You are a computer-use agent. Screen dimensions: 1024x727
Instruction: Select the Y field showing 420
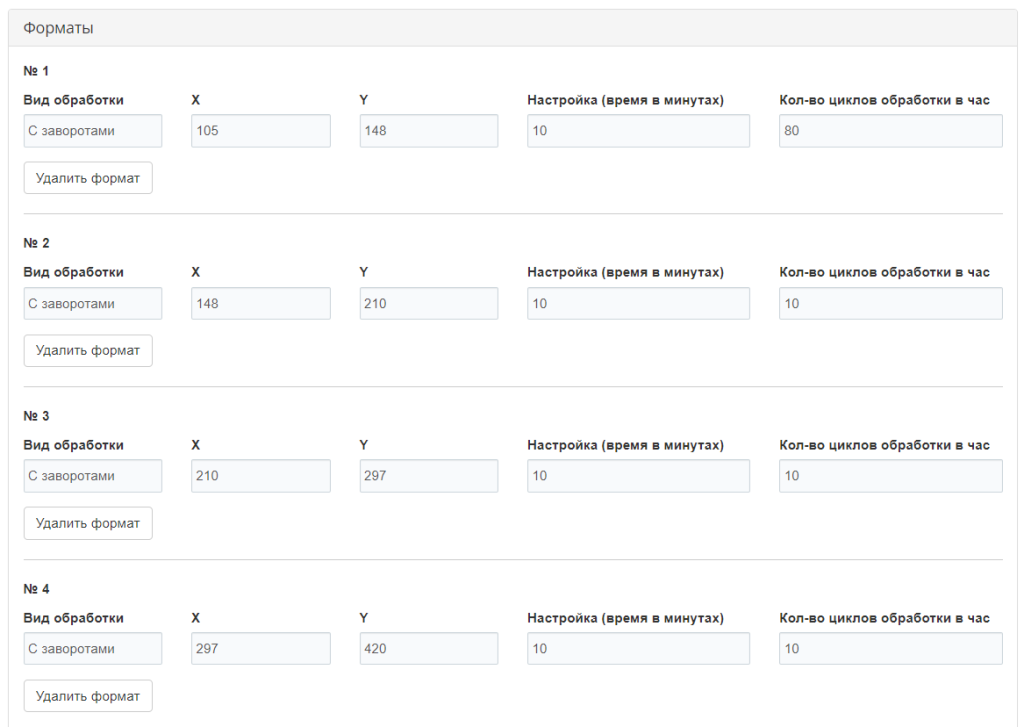pos(428,648)
